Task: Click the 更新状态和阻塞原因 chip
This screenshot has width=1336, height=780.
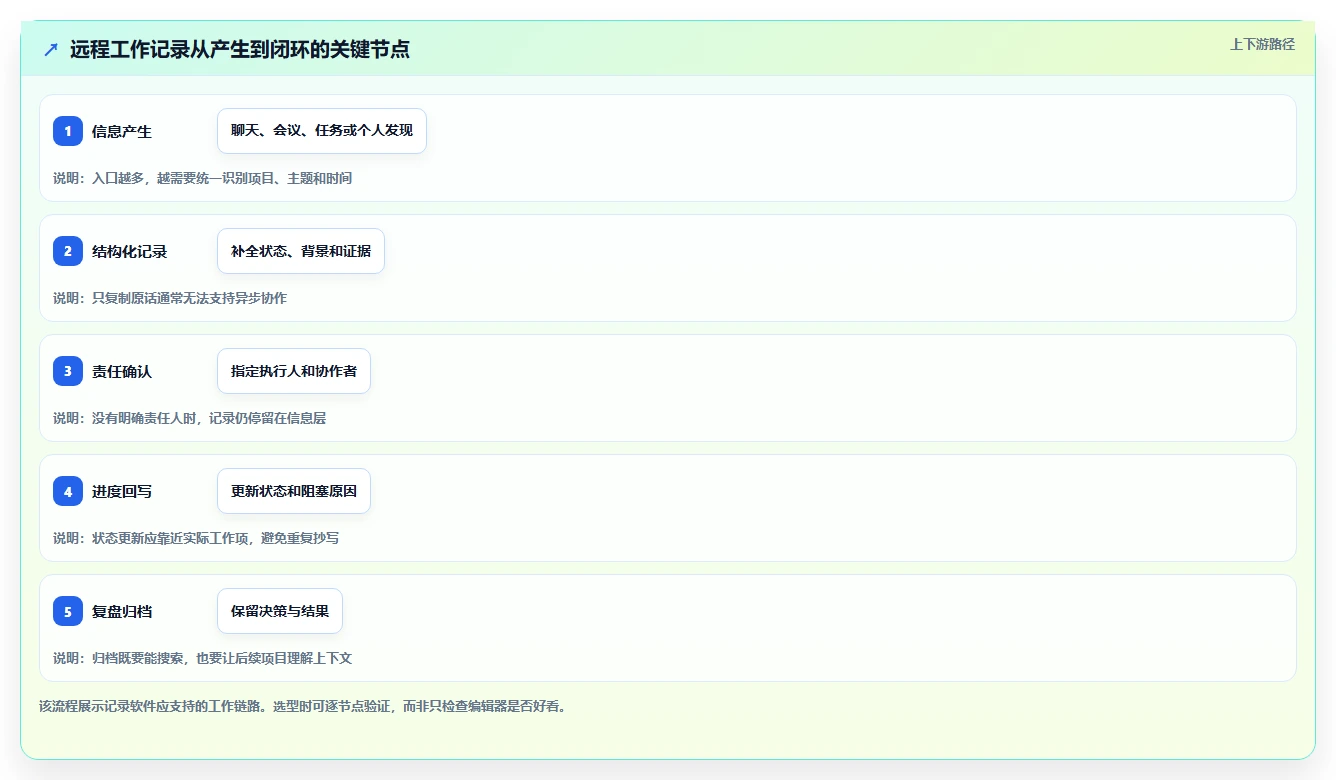Action: click(294, 491)
